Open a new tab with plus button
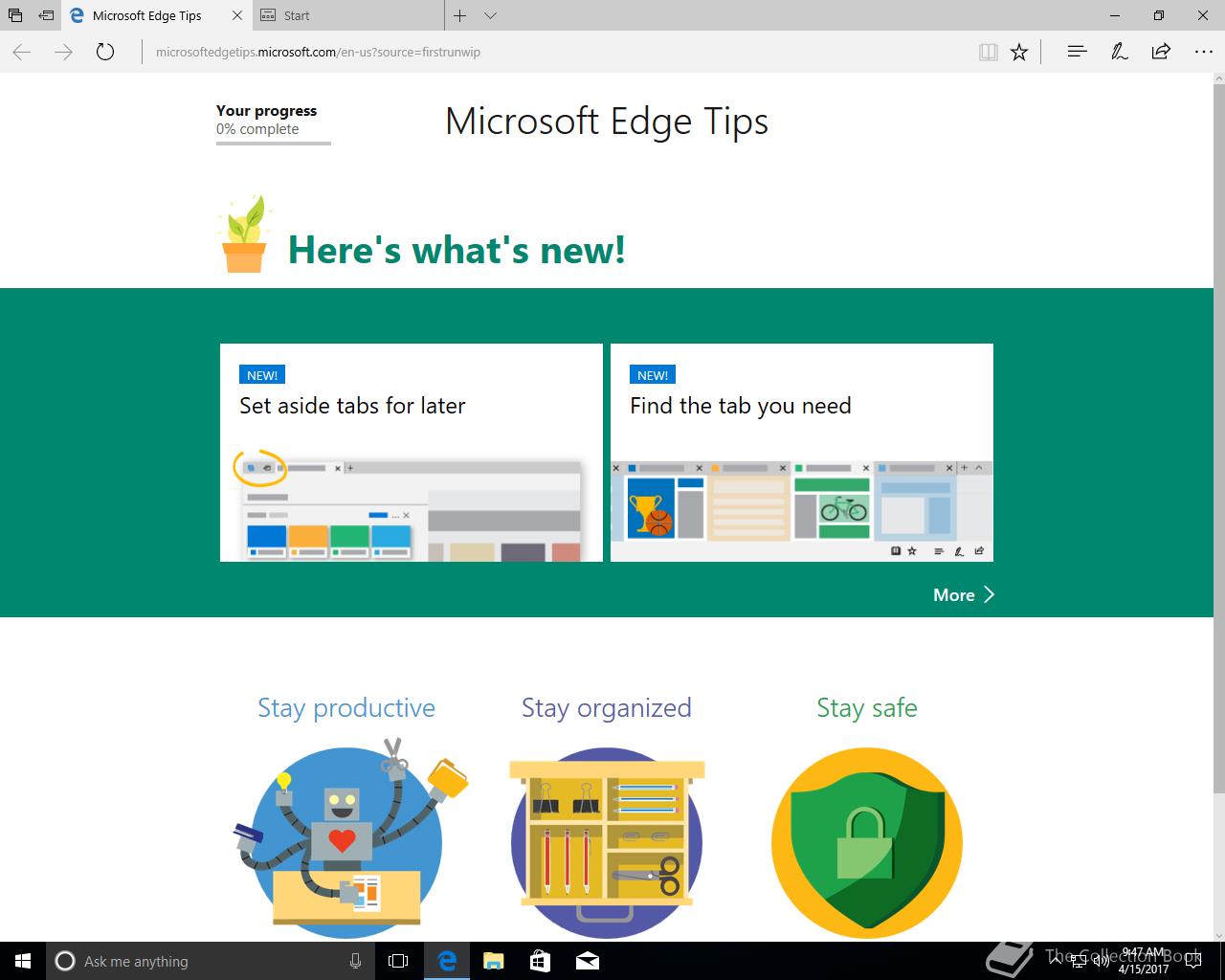The height and width of the screenshot is (980, 1225). pyautogui.click(x=460, y=15)
